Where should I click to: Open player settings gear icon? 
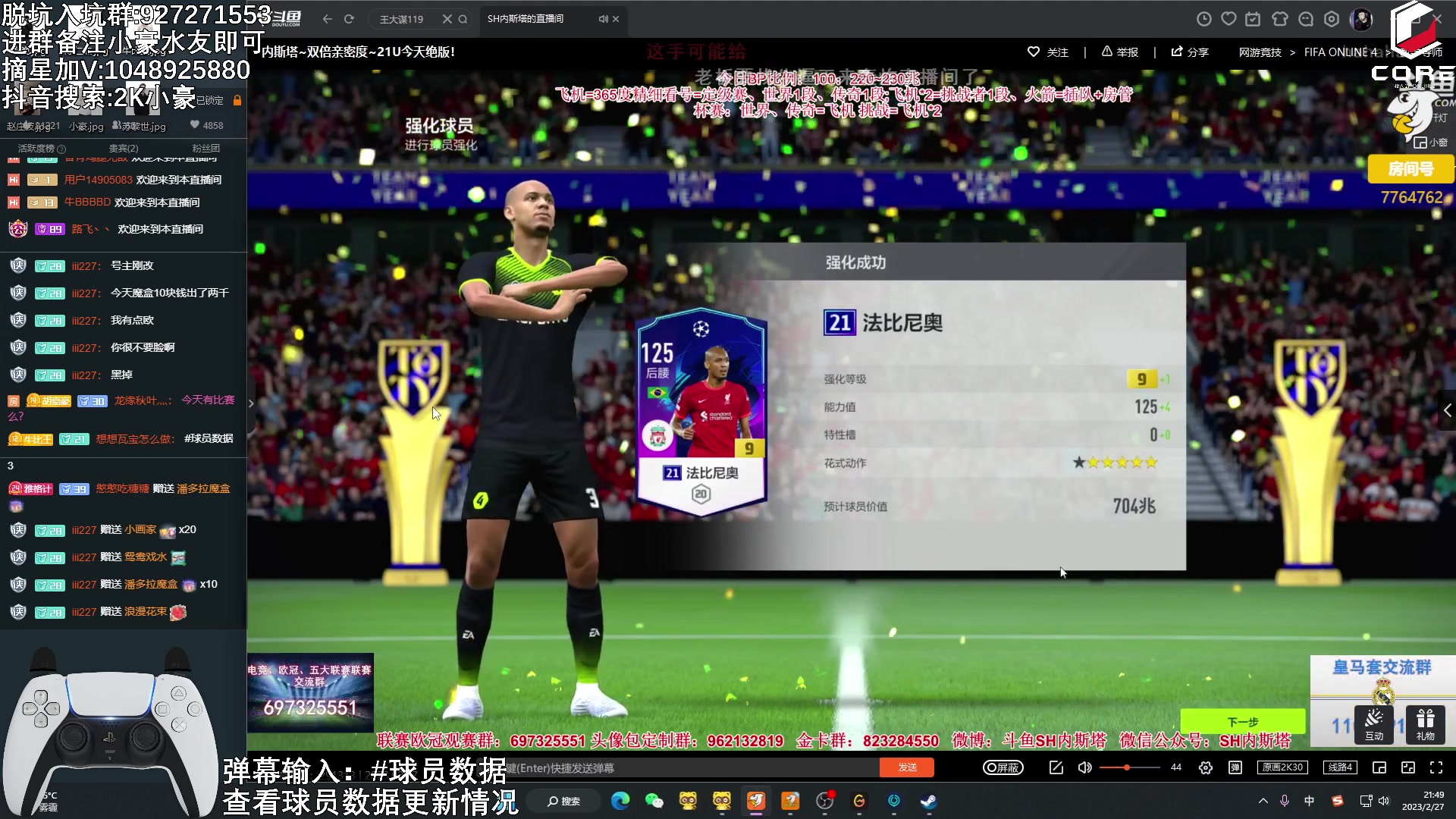click(x=1205, y=767)
